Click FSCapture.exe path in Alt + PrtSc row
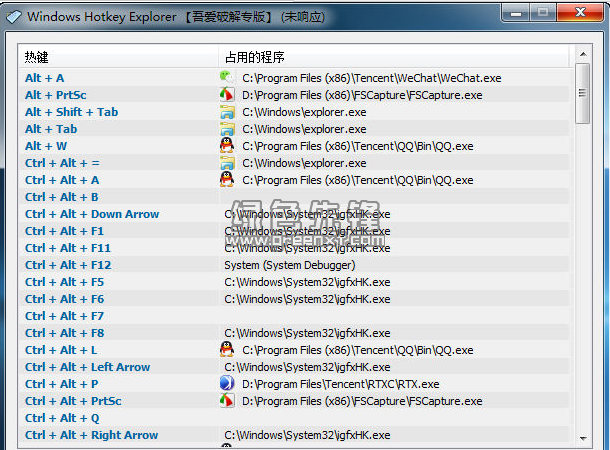This screenshot has width=610, height=450. tap(362, 95)
